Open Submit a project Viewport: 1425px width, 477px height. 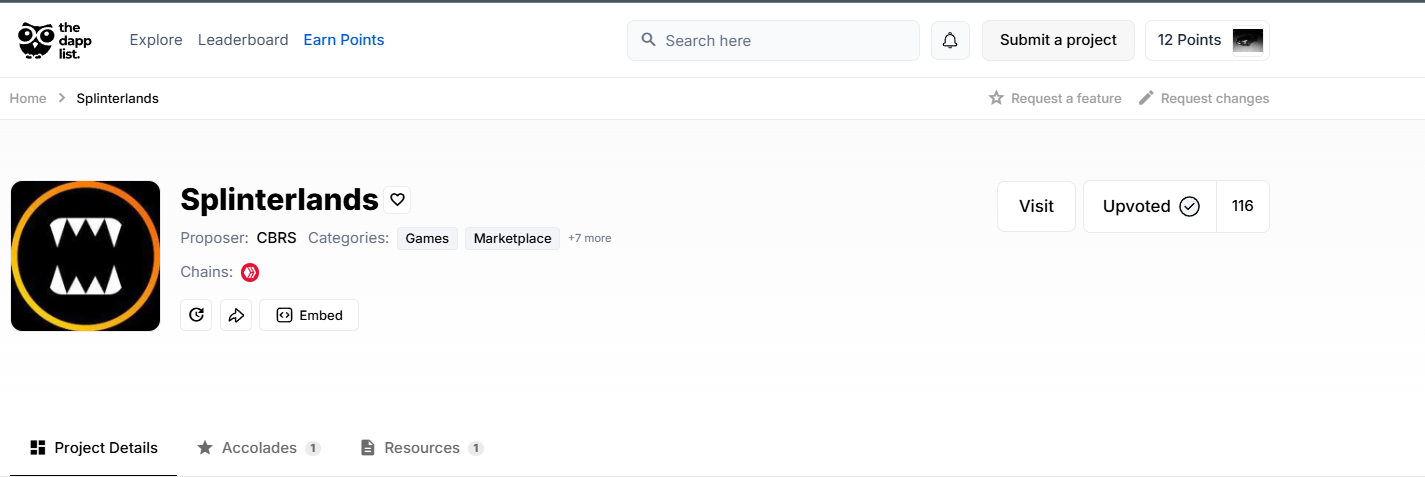coord(1058,40)
